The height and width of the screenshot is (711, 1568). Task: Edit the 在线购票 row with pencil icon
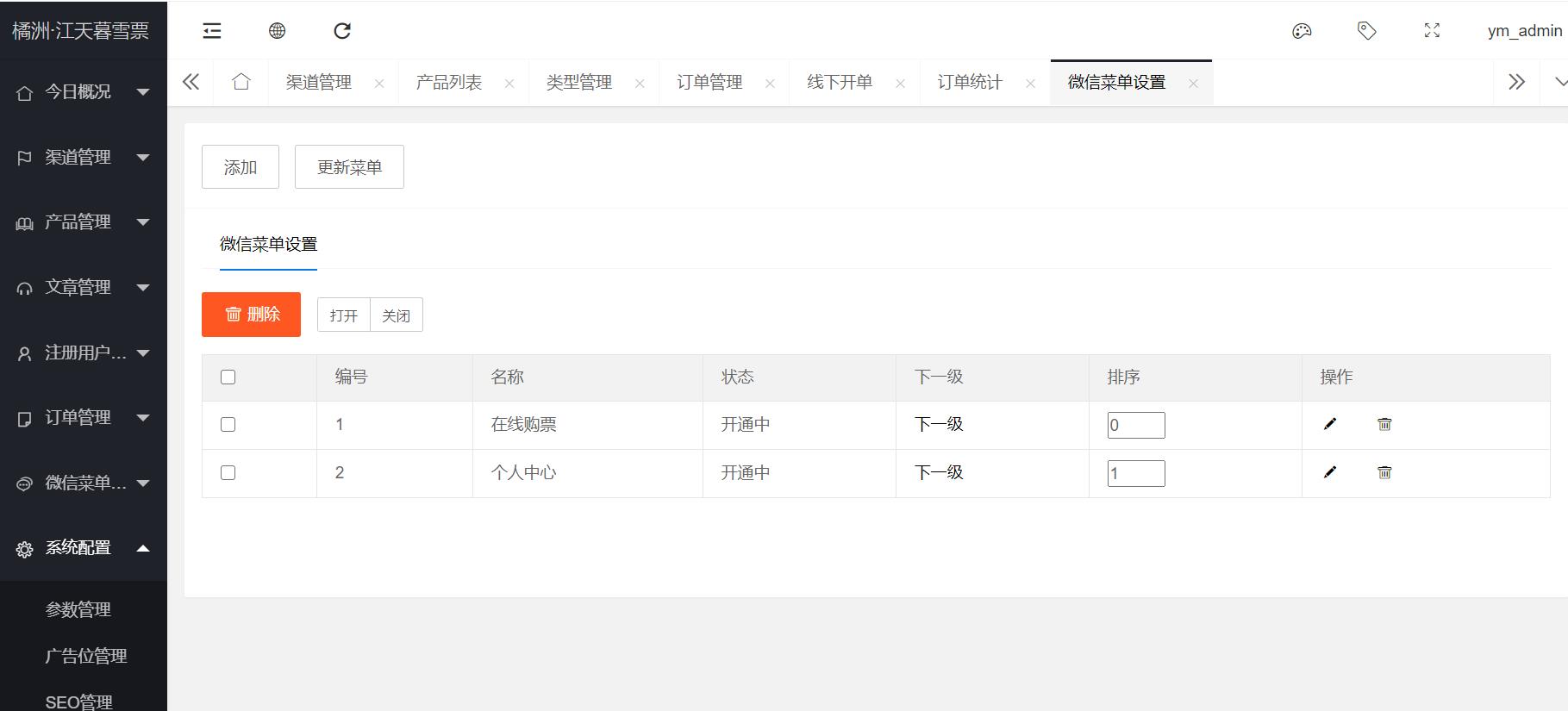(x=1330, y=424)
